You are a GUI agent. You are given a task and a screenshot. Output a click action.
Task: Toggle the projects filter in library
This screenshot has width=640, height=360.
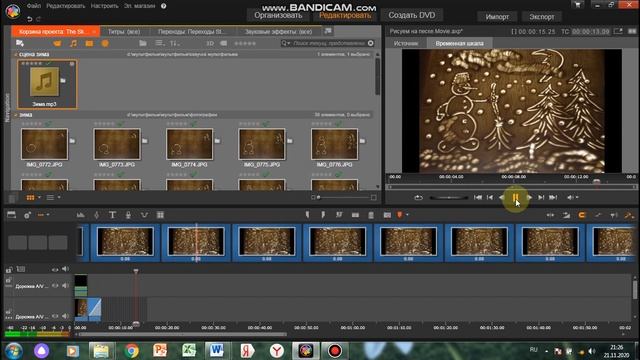tap(105, 43)
